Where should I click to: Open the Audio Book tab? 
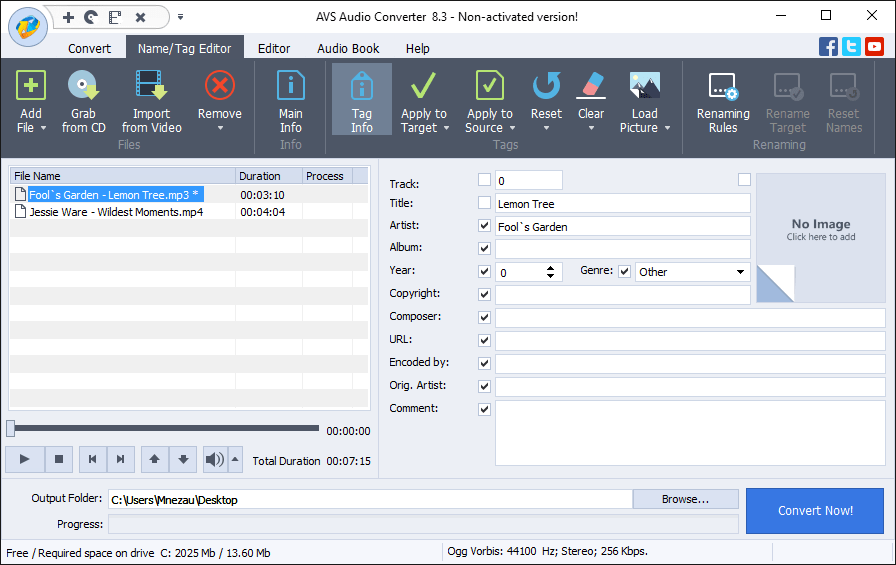(x=348, y=49)
